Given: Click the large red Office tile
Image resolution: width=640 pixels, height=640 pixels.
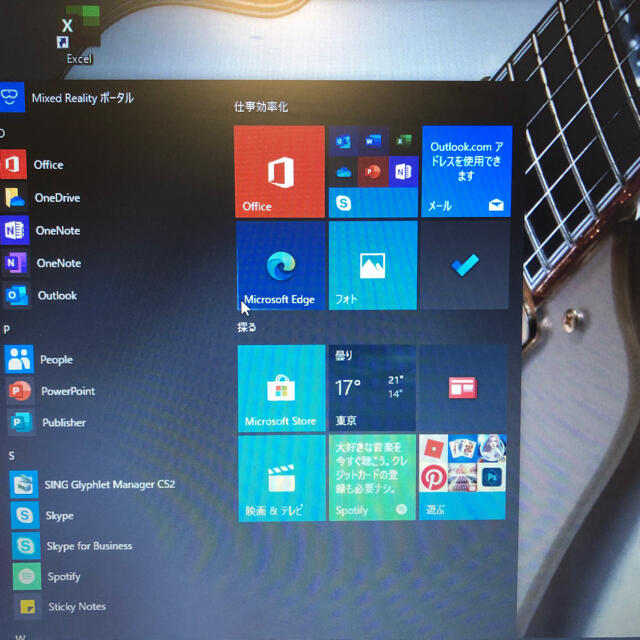Looking at the screenshot, I should click(x=280, y=171).
